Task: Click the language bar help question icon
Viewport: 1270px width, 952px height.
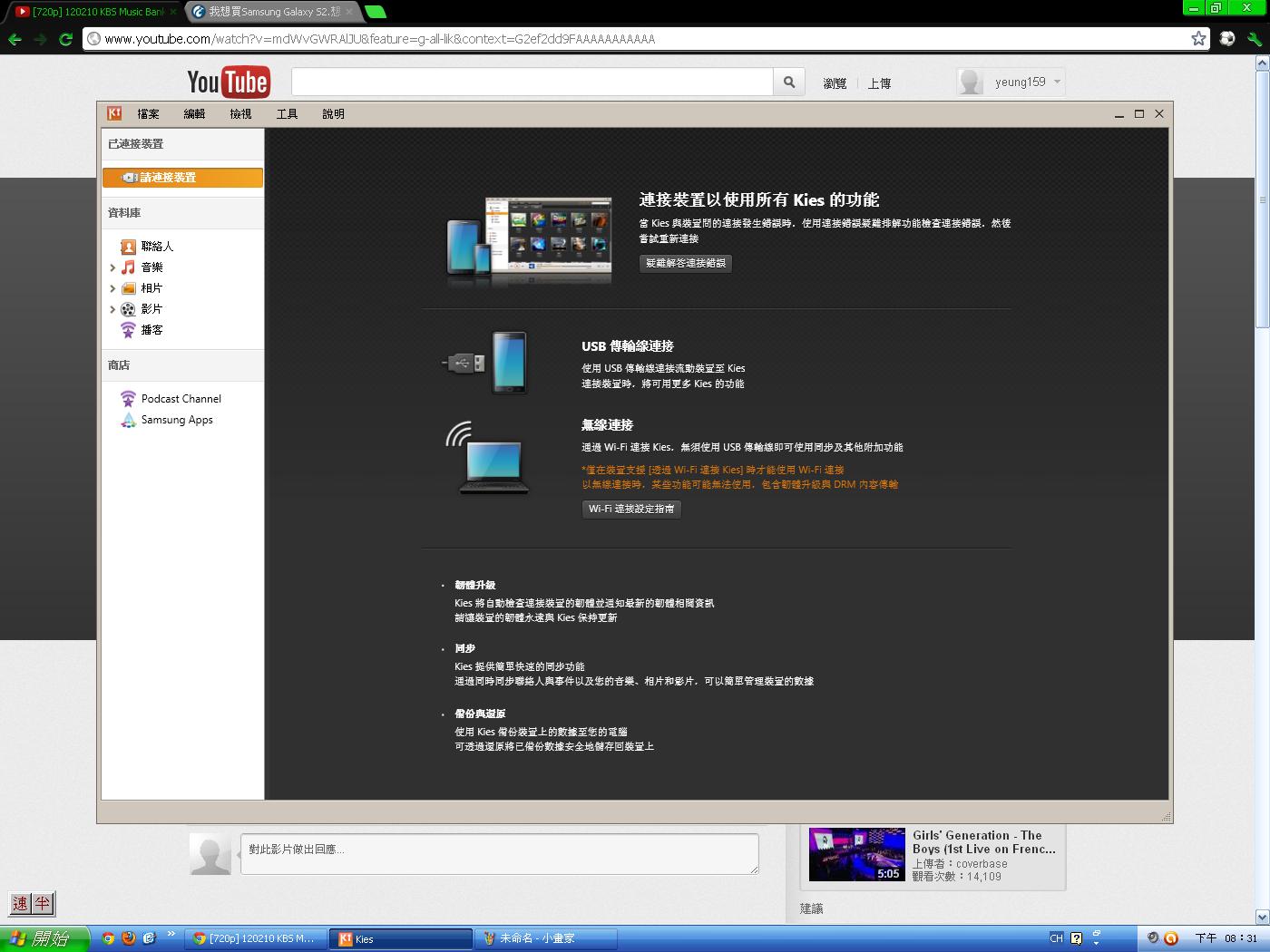Action: coord(1077,938)
